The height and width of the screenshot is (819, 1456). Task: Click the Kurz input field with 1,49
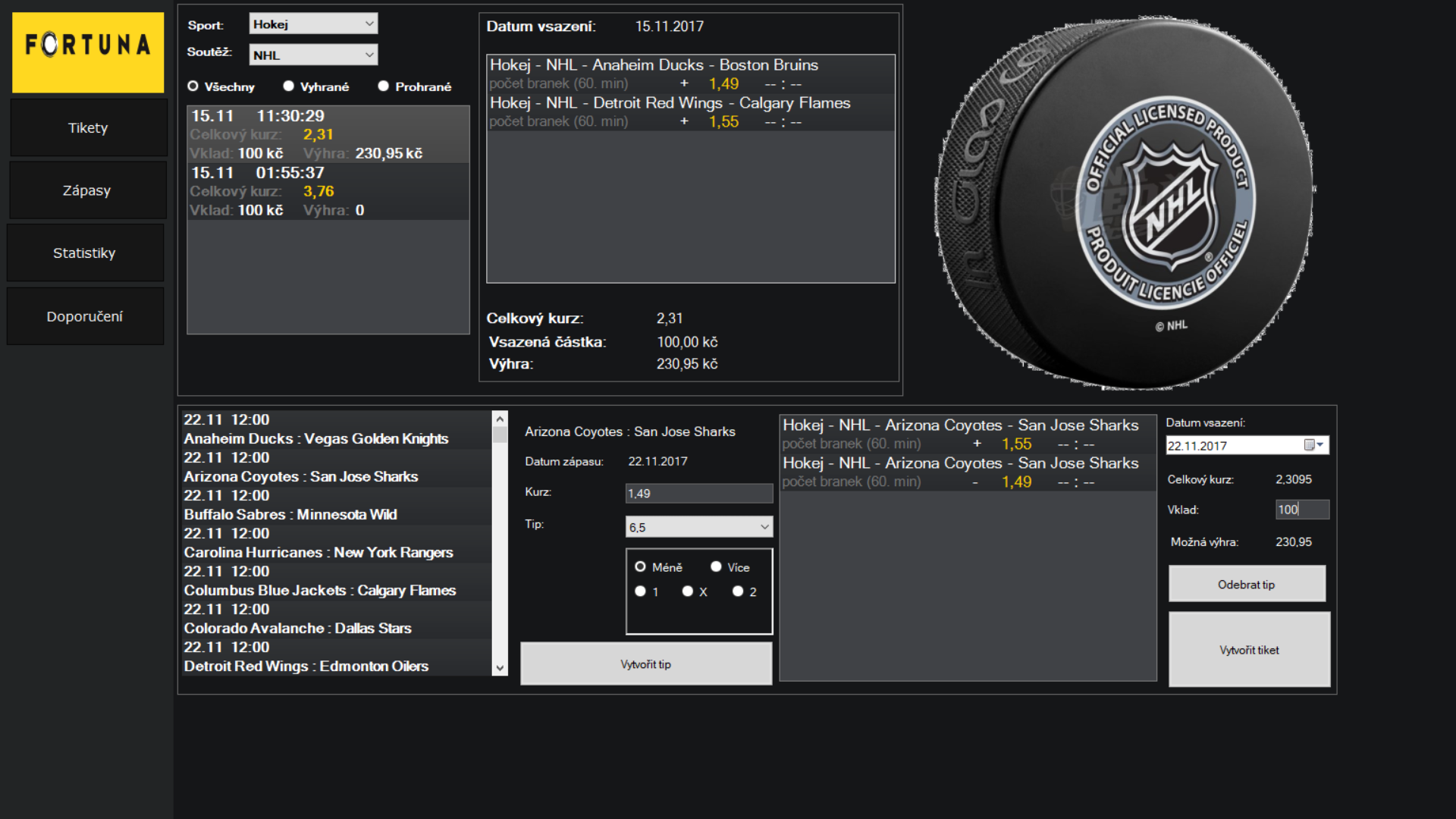tap(699, 494)
